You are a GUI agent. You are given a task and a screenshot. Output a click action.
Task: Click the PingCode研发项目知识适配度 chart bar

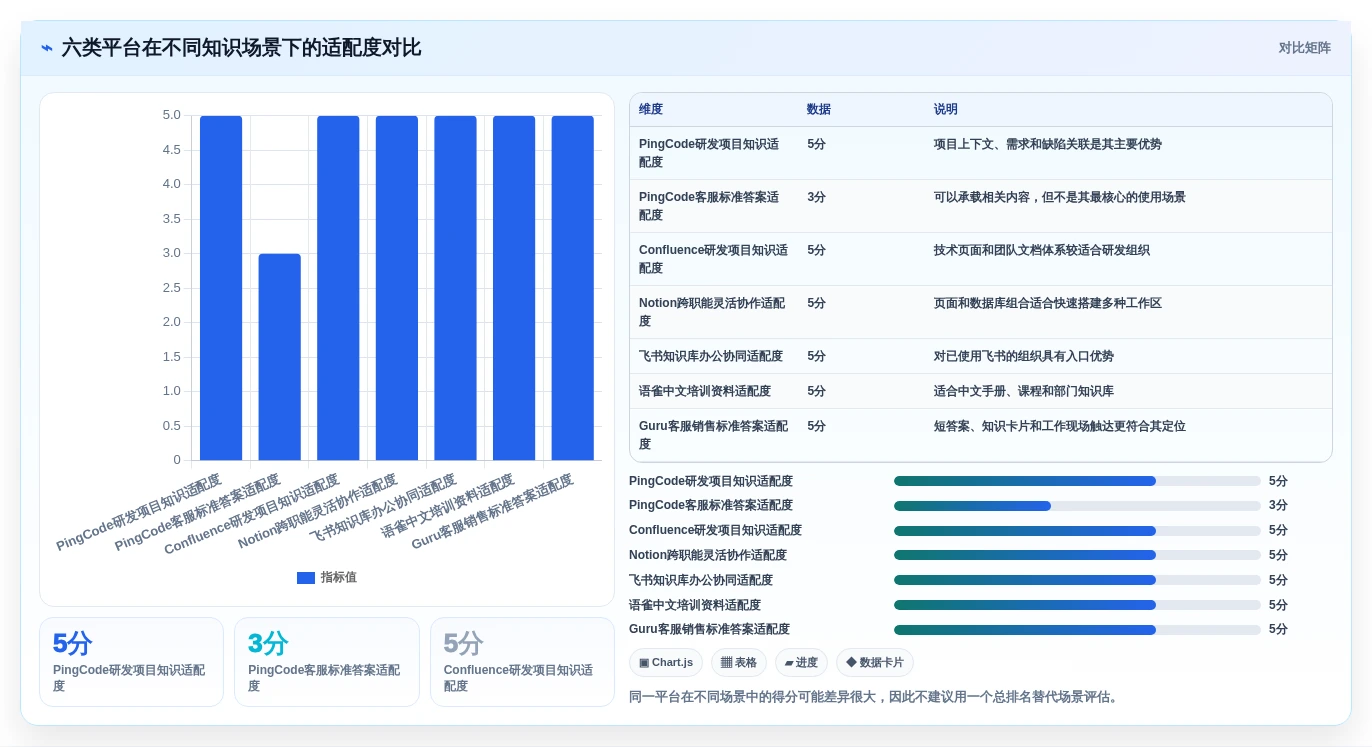point(221,288)
